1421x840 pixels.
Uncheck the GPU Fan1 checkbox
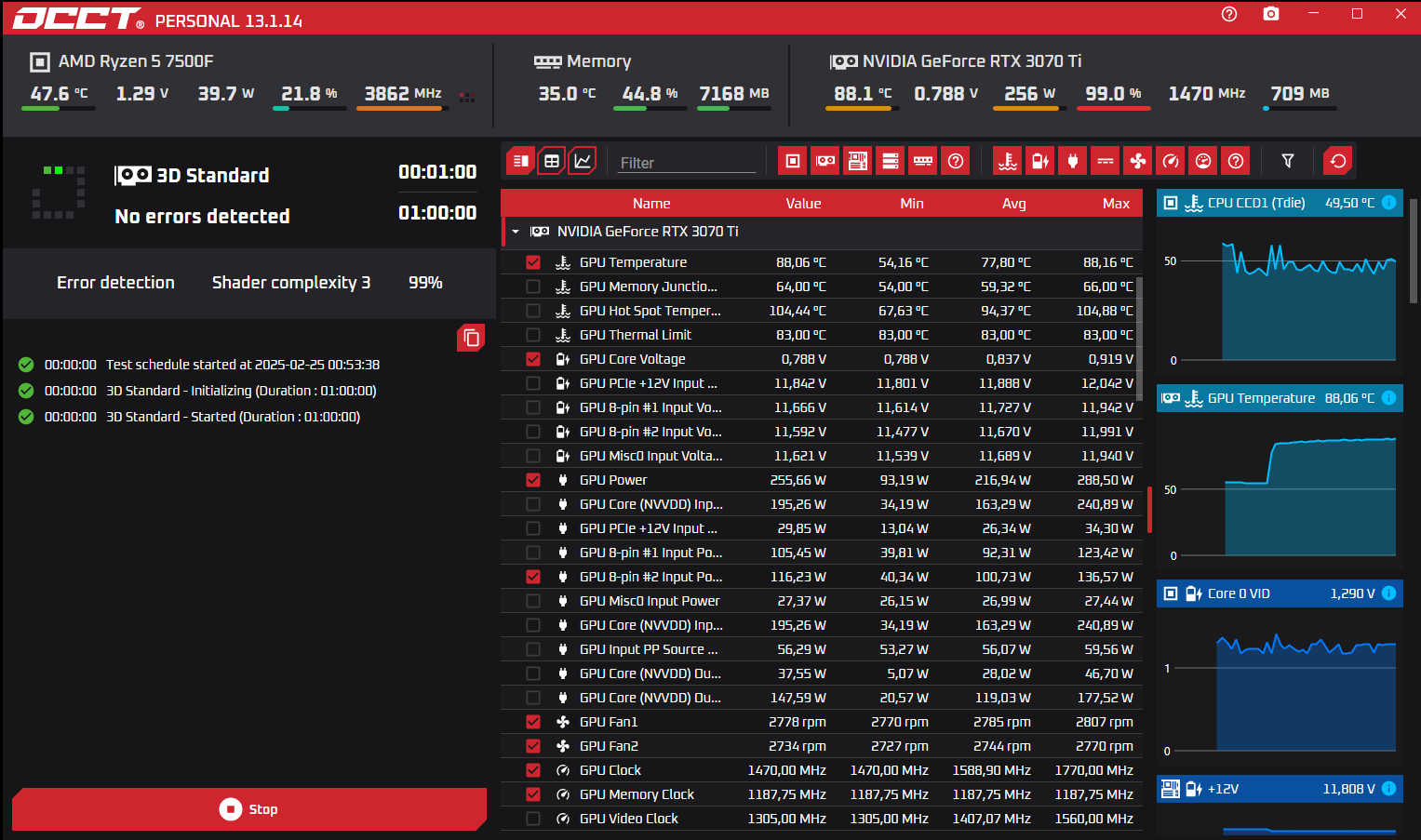[533, 722]
